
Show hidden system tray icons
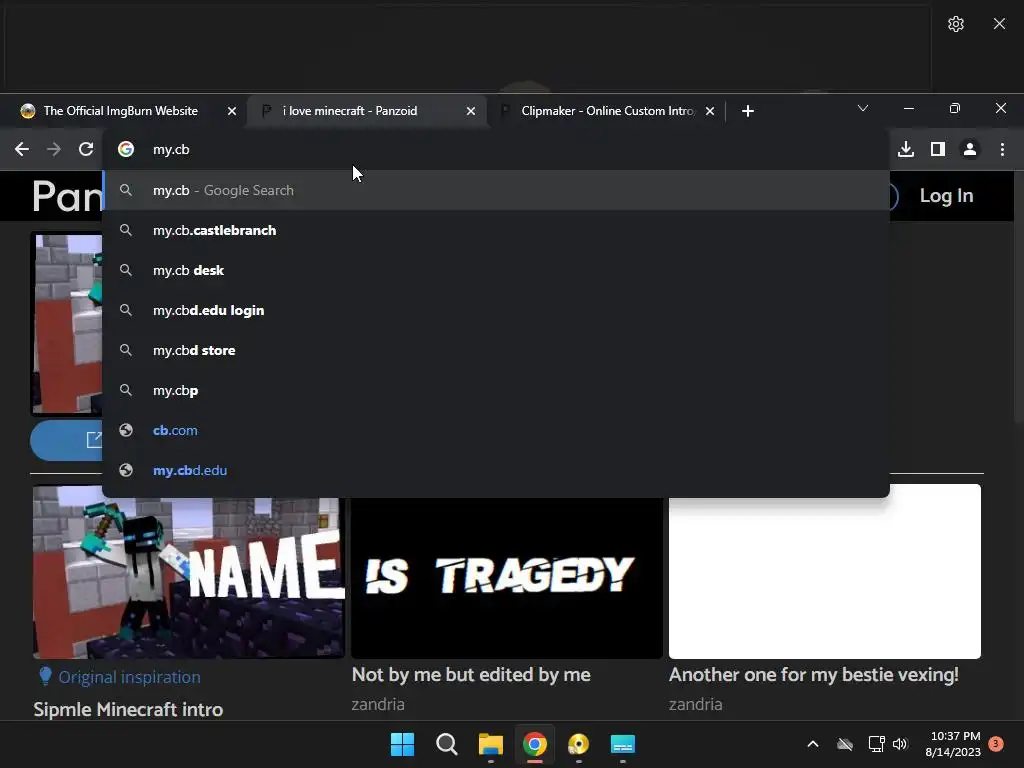[x=813, y=744]
